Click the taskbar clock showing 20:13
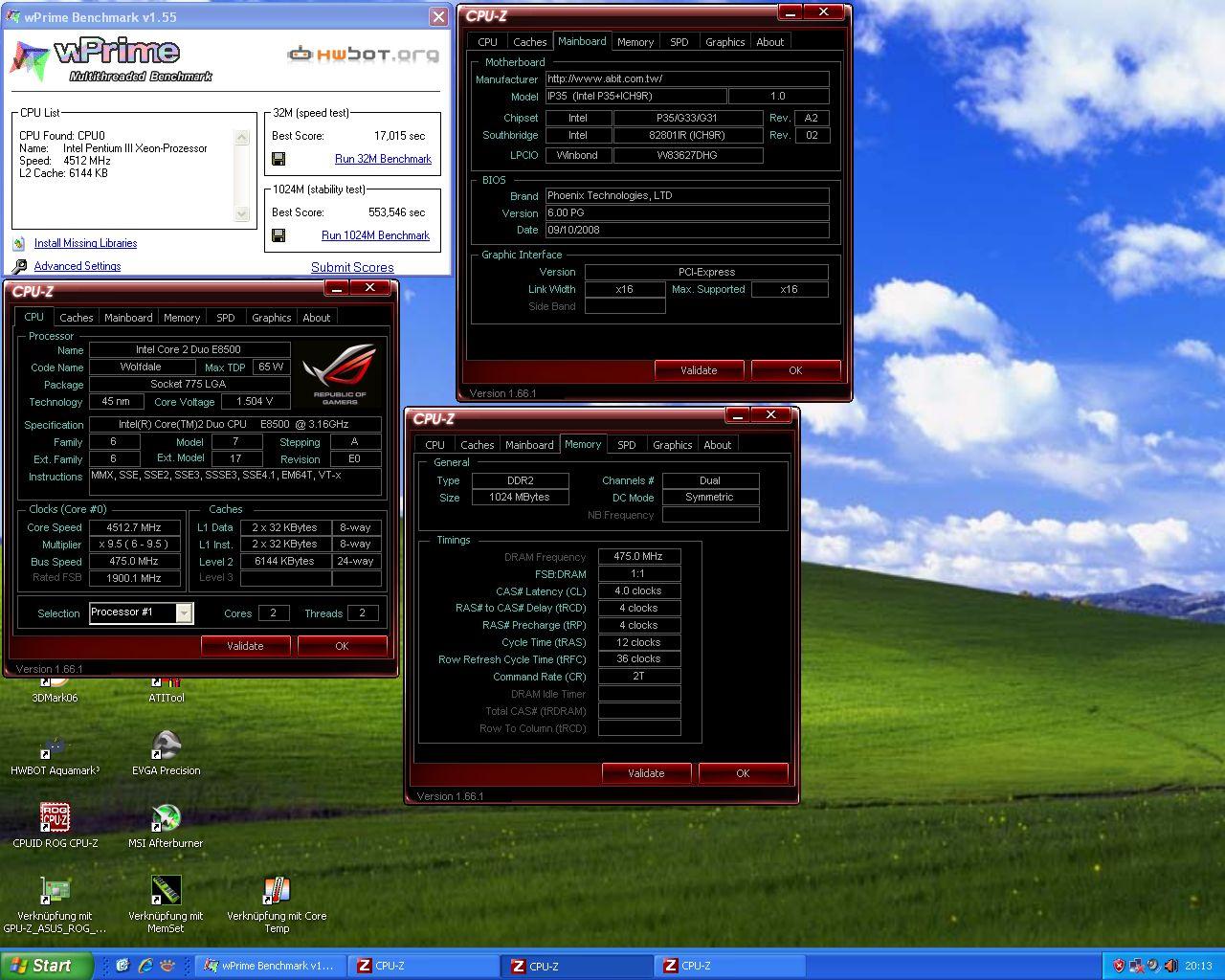Screen dimensions: 1225x980 (x=1198, y=966)
